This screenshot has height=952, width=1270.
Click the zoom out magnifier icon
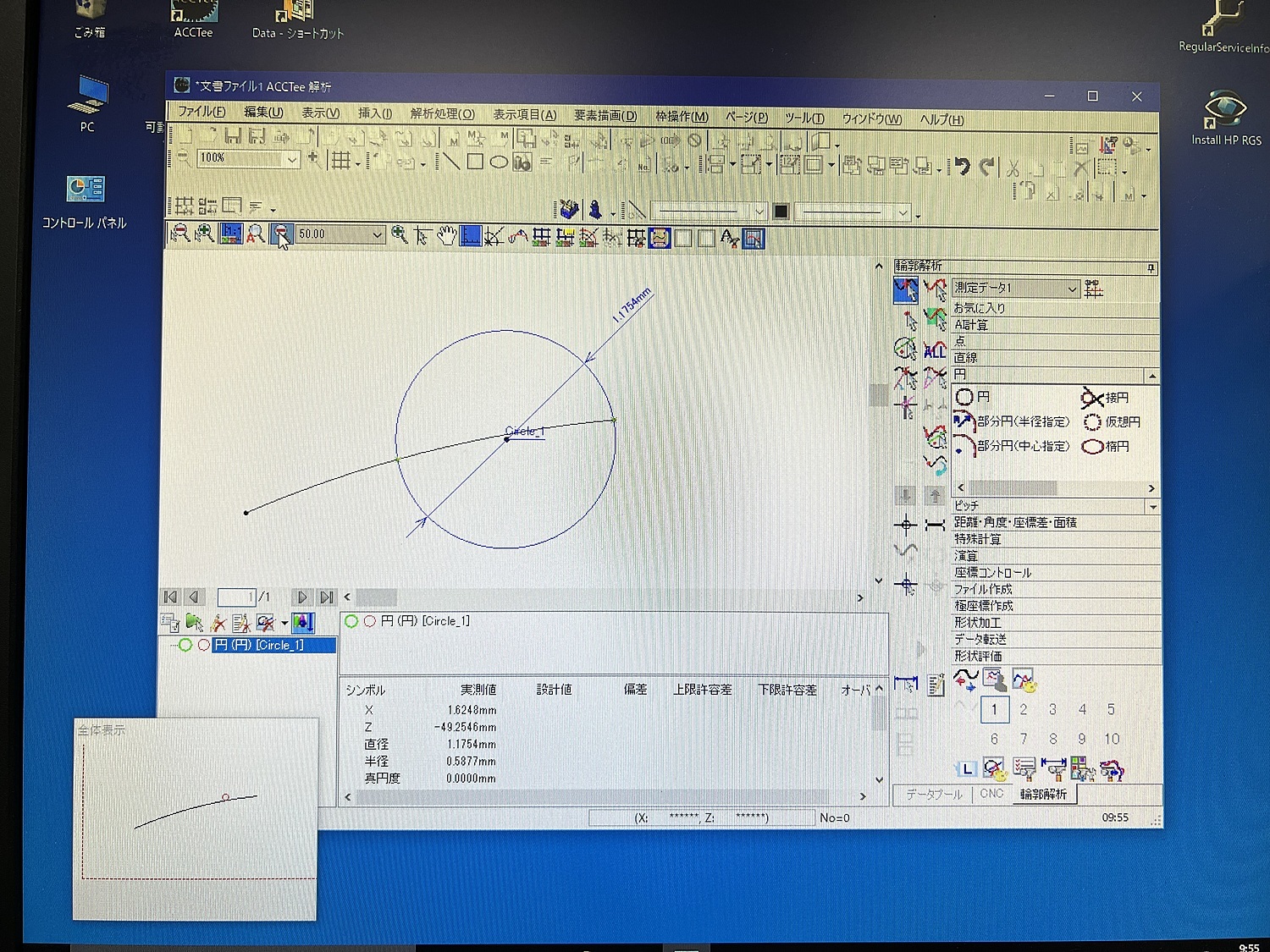[179, 234]
